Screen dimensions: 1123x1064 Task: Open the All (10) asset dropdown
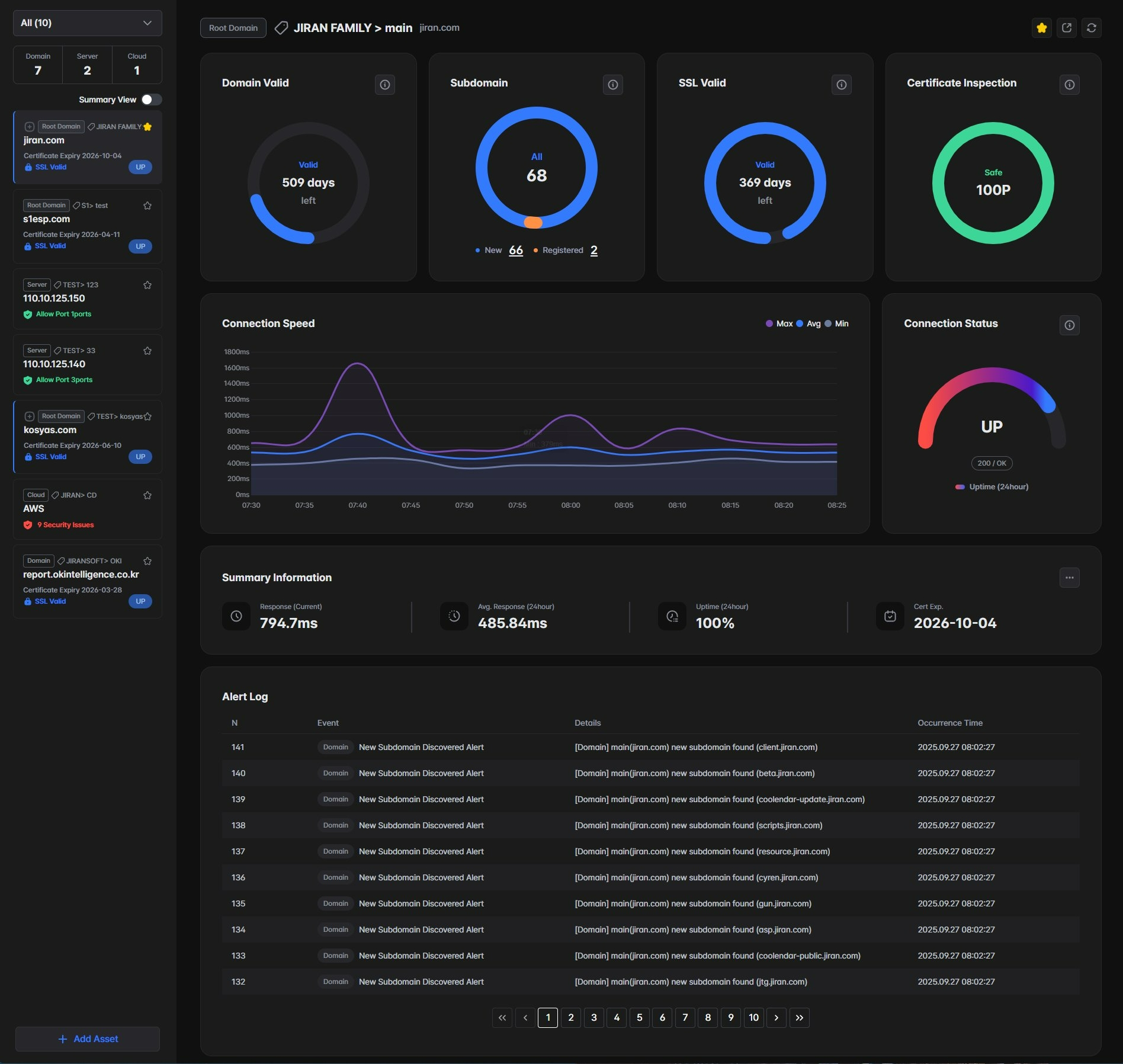88,23
